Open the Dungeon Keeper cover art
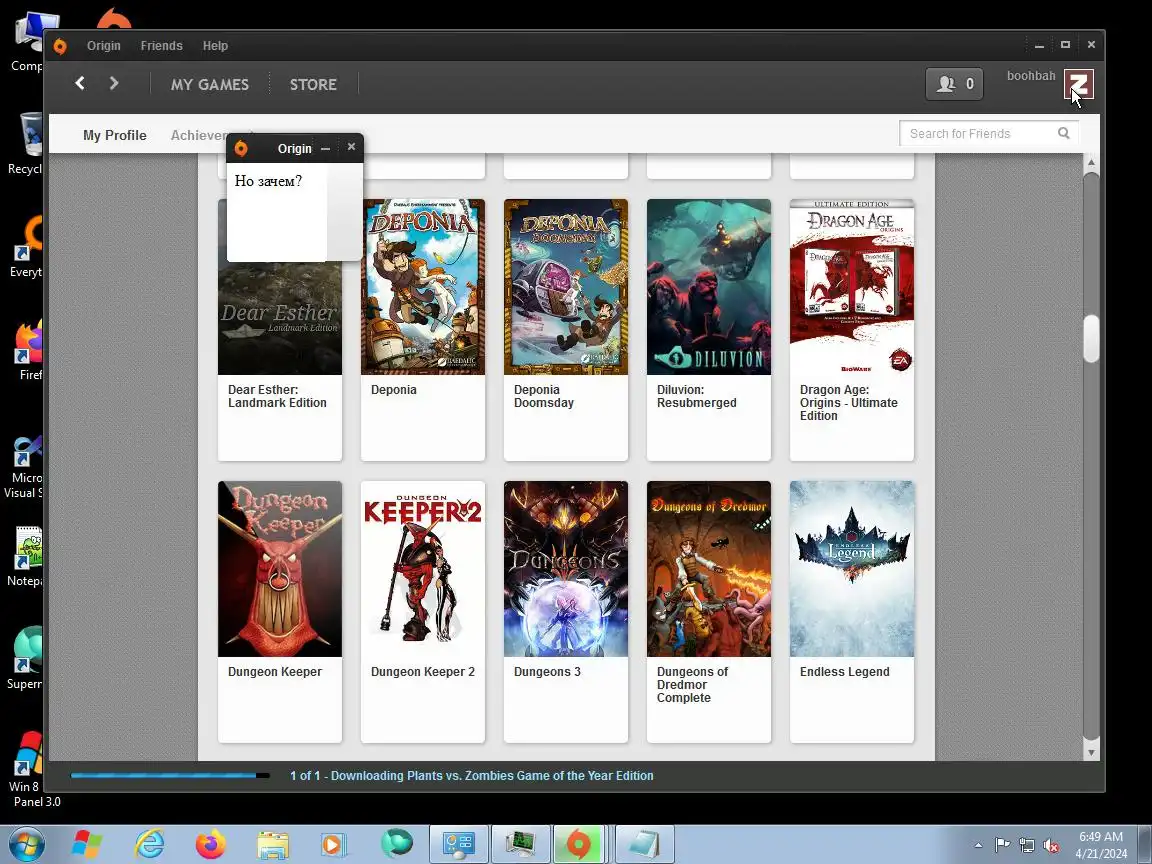Viewport: 1152px width, 864px height. pyautogui.click(x=280, y=569)
